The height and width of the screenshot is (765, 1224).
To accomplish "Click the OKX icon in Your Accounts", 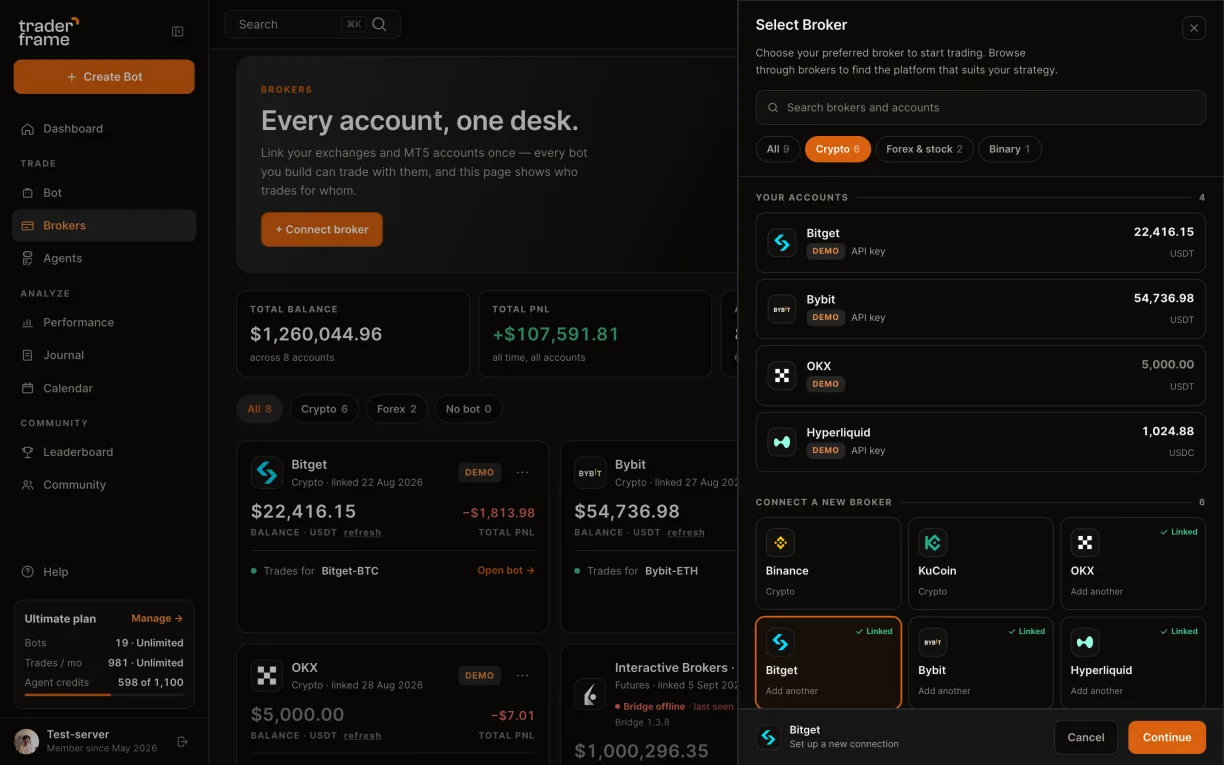I will pyautogui.click(x=782, y=376).
